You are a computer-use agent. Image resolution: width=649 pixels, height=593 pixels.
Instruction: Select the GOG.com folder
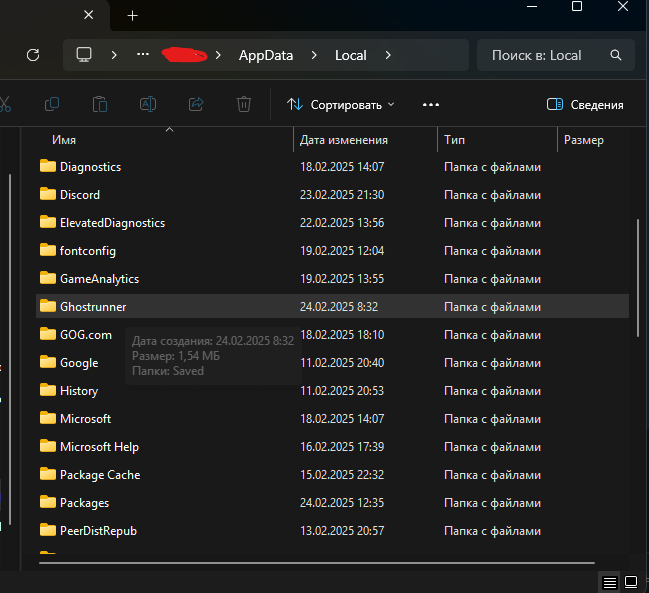coord(332,334)
